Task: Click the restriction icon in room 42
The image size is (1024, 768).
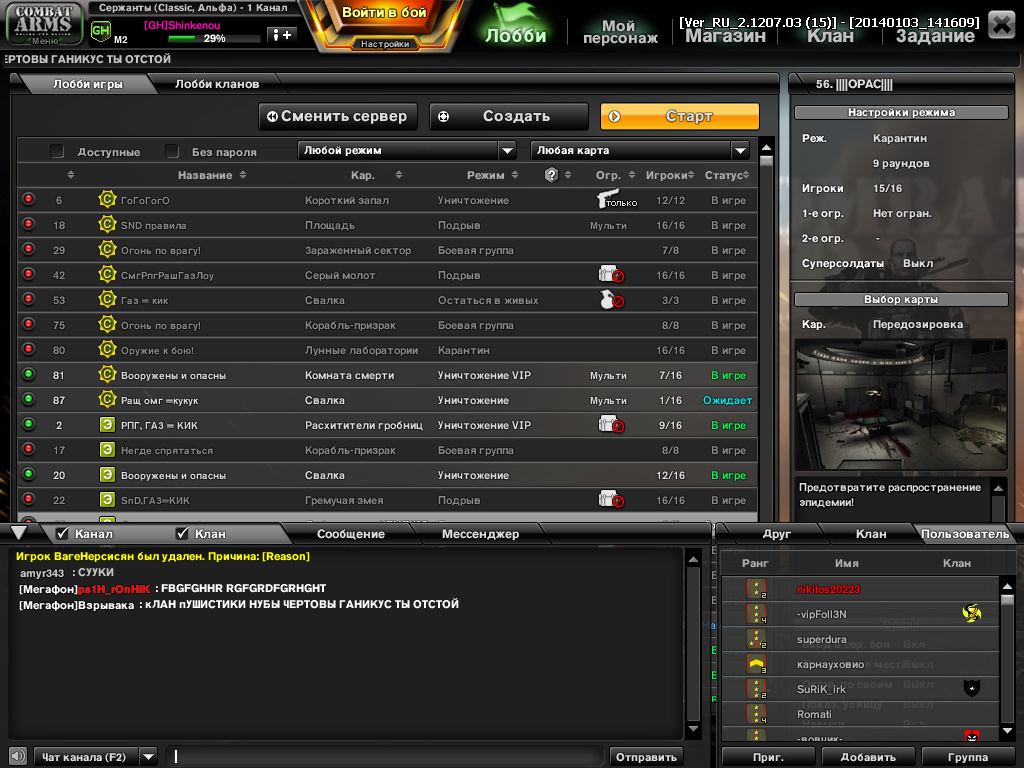Action: (611, 274)
